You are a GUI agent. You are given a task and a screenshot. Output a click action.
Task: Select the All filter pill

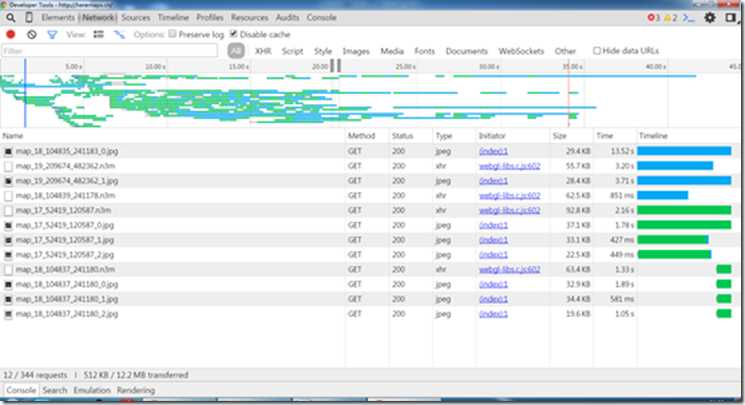[236, 51]
